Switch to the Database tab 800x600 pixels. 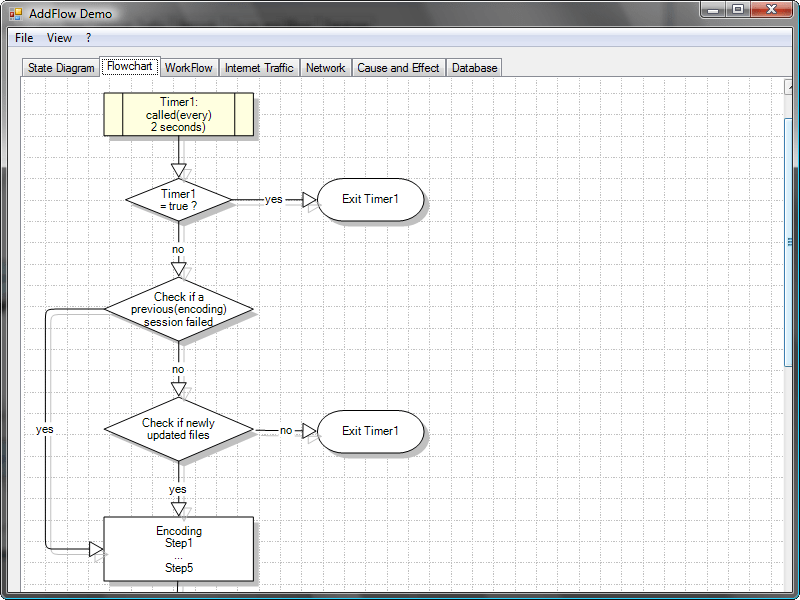pos(476,67)
